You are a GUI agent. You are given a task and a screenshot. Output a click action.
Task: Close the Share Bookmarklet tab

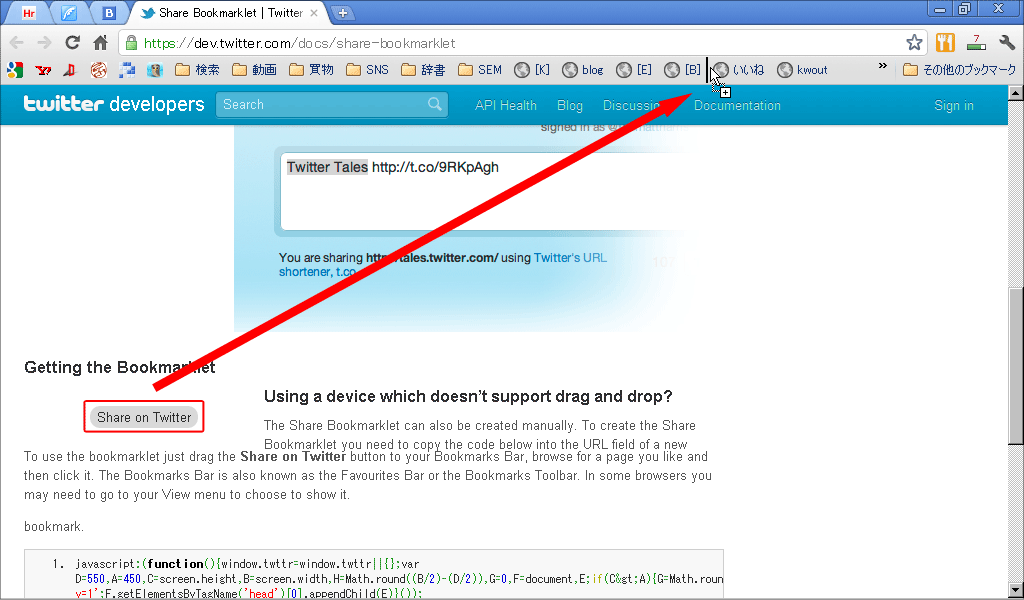pyautogui.click(x=314, y=12)
